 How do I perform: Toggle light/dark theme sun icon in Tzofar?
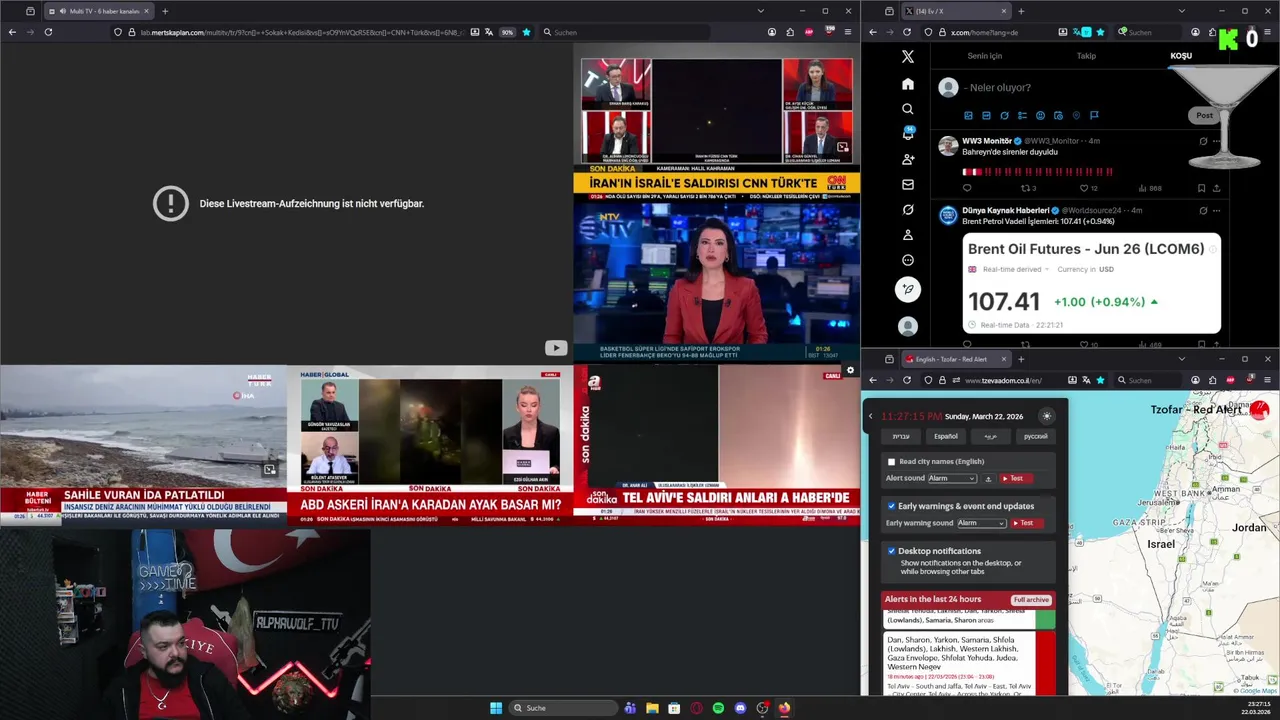point(1047,416)
